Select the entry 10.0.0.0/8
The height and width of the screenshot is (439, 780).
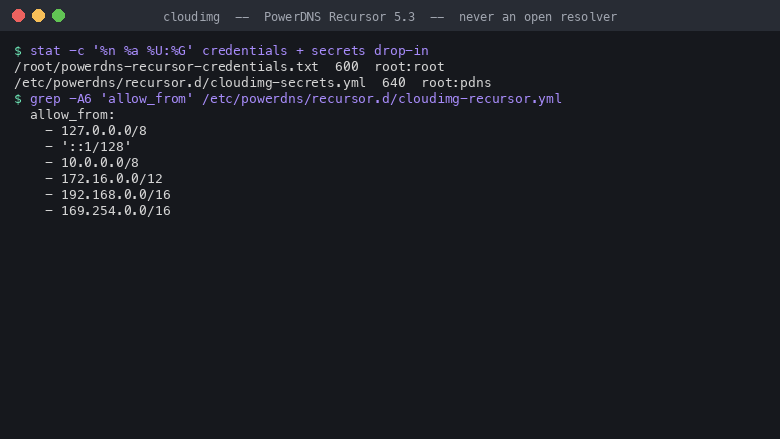tap(100, 163)
